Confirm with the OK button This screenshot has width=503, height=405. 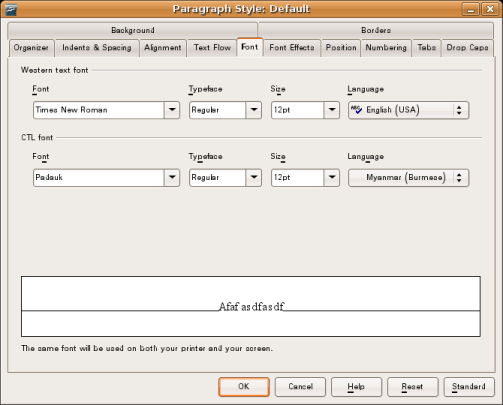244,387
